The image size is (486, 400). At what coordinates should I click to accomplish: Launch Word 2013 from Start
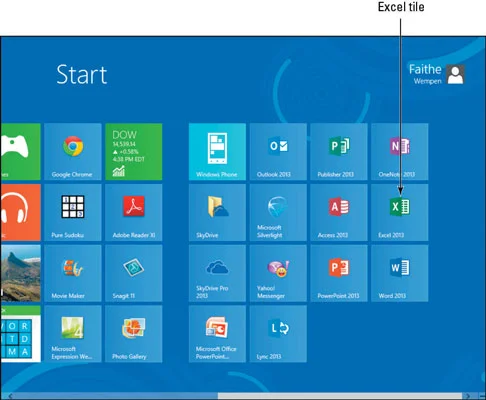point(400,273)
